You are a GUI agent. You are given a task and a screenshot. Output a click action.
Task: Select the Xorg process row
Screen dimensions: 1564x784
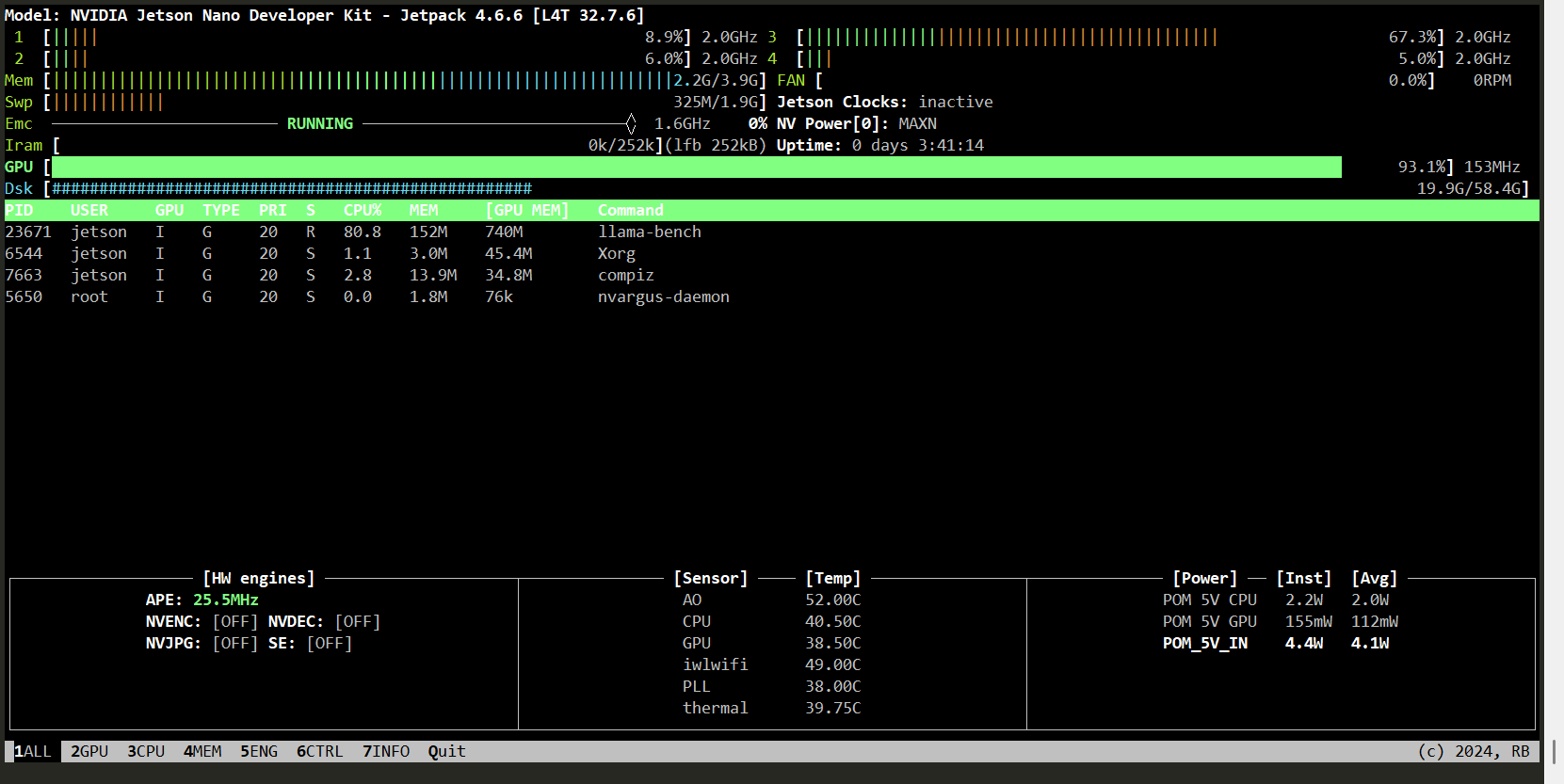(772, 254)
